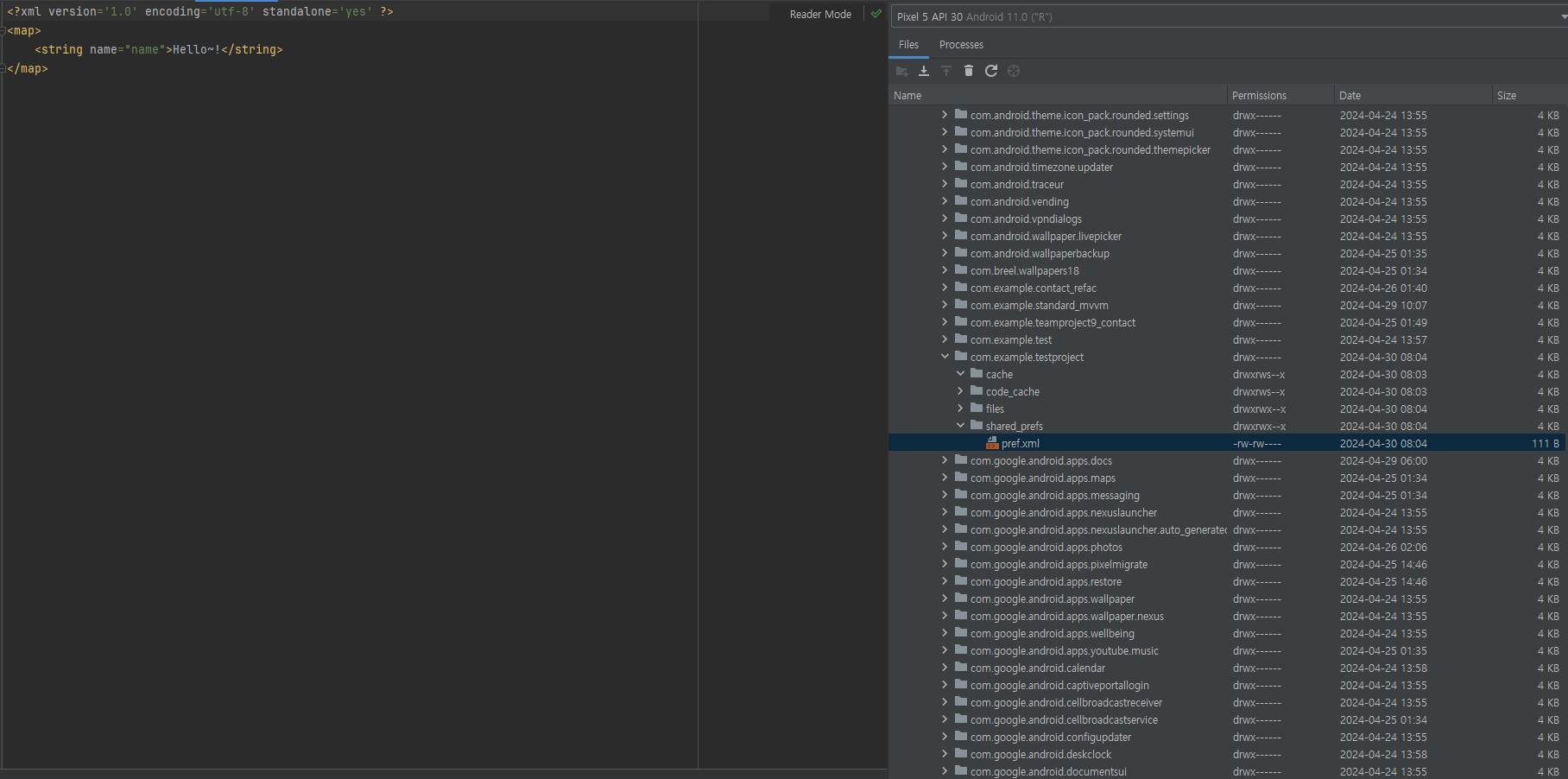
Task: Select com.google.android.apps.nexuslauncher row
Action: (1228, 512)
